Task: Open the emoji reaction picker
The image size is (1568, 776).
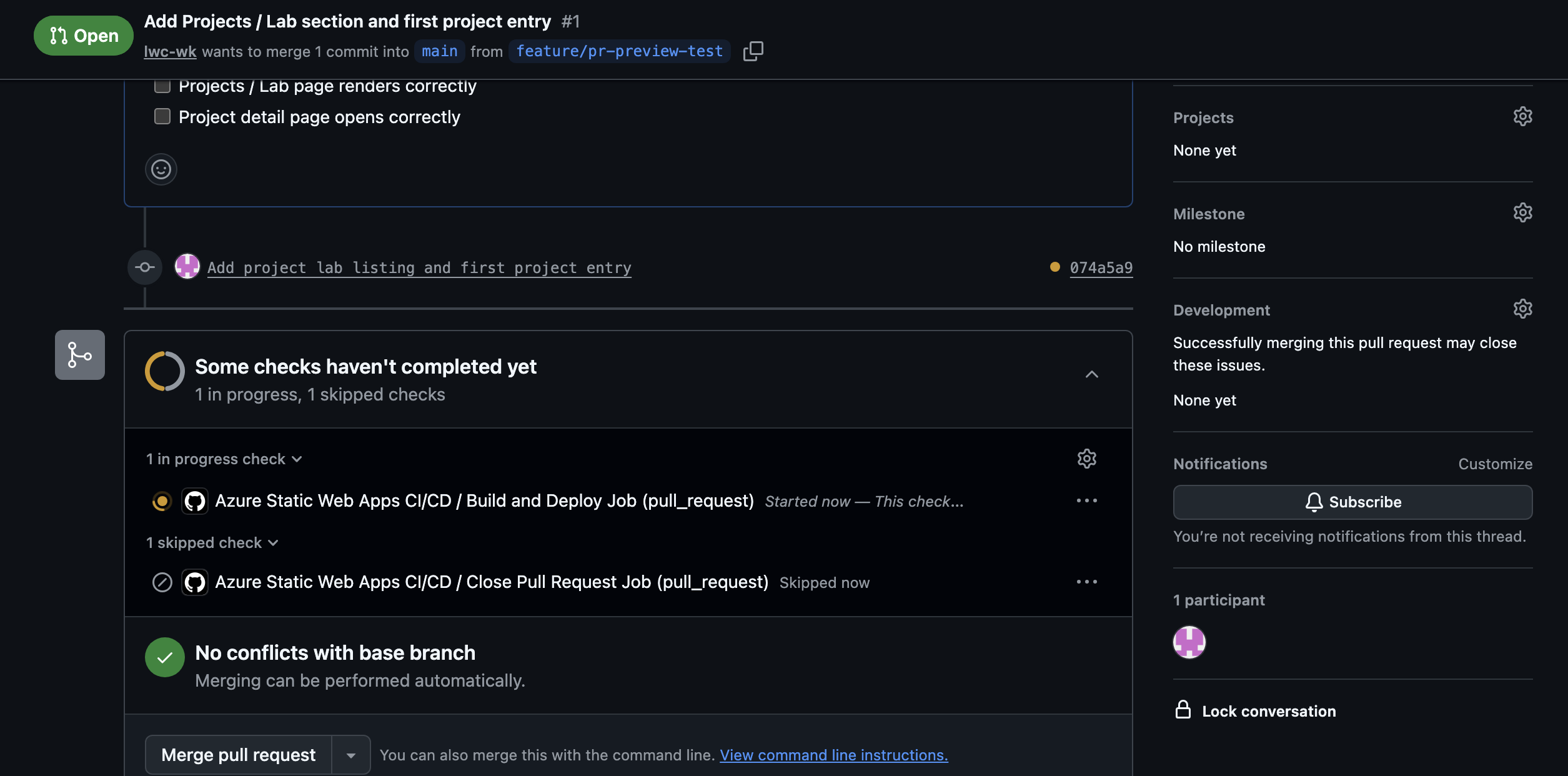Action: [161, 169]
